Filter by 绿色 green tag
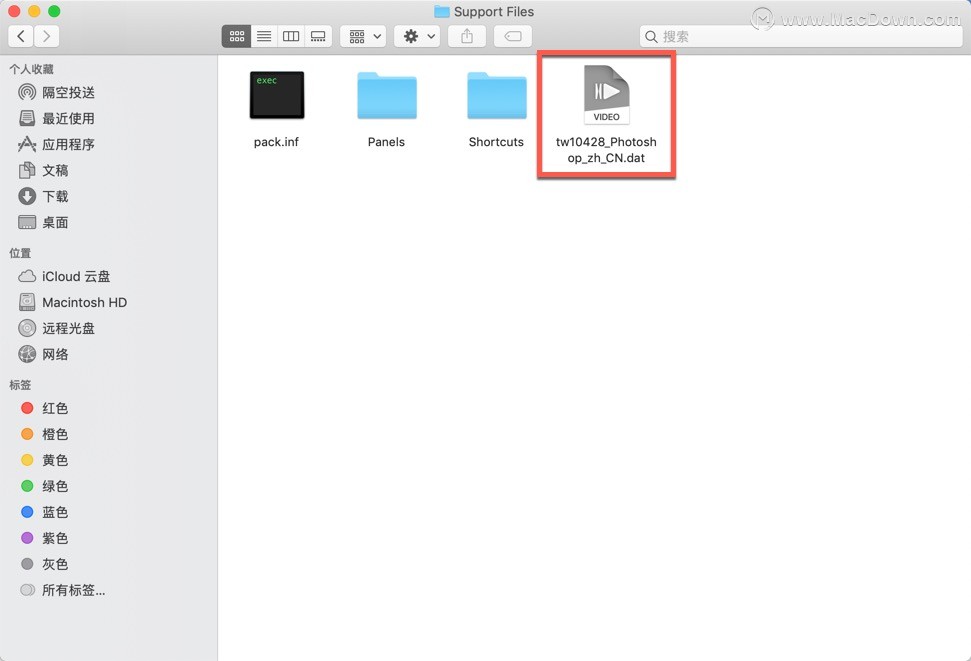Image resolution: width=971 pixels, height=661 pixels. tap(54, 486)
